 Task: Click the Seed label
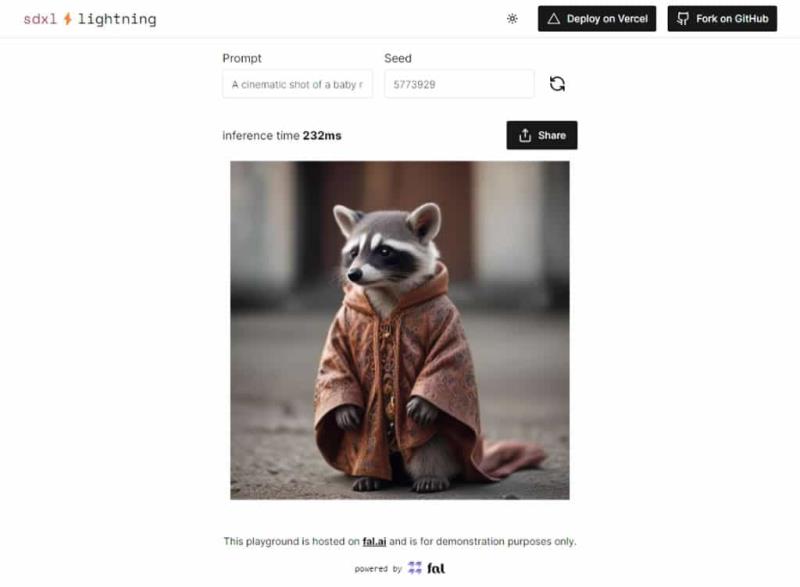click(398, 58)
